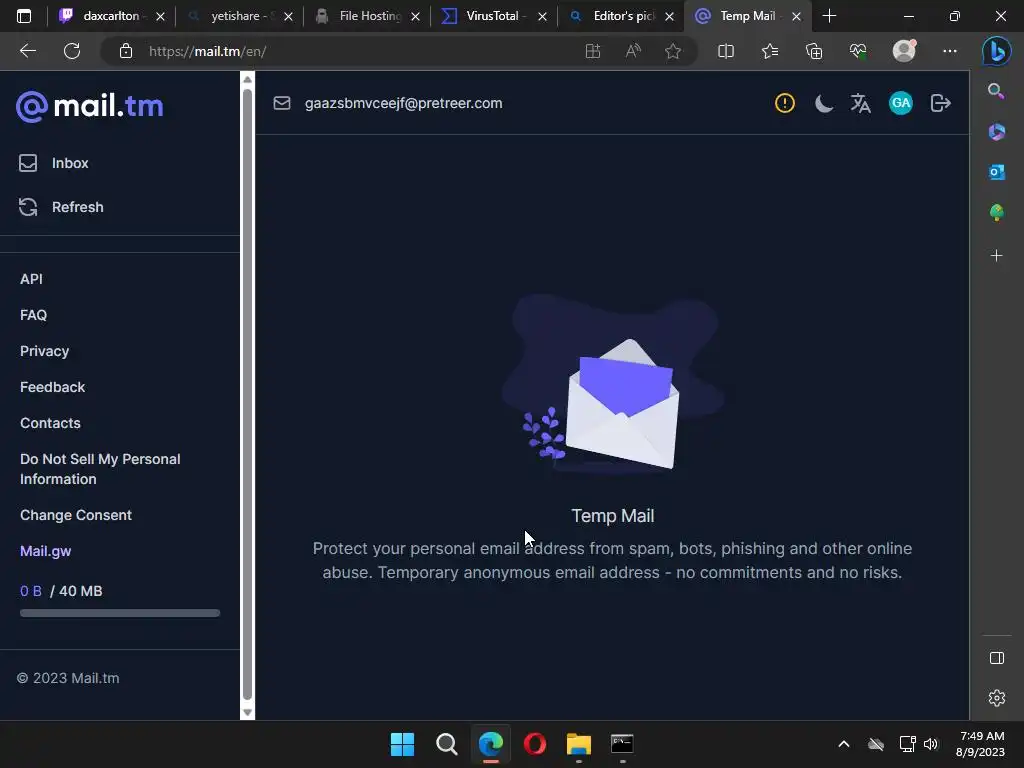Open the apps available icon in address bar
The height and width of the screenshot is (768, 1024).
pyautogui.click(x=593, y=51)
